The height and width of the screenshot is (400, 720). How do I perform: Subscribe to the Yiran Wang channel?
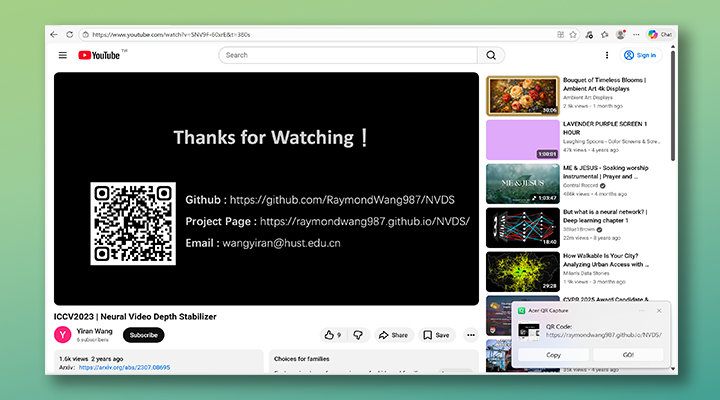click(x=143, y=335)
